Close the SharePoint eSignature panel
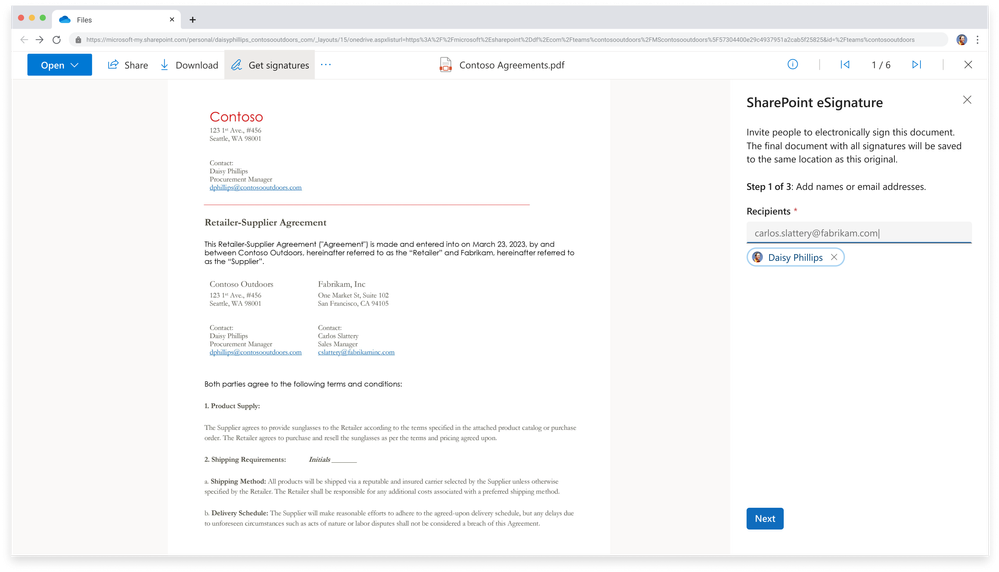Viewport: 999px width, 572px height. [967, 100]
